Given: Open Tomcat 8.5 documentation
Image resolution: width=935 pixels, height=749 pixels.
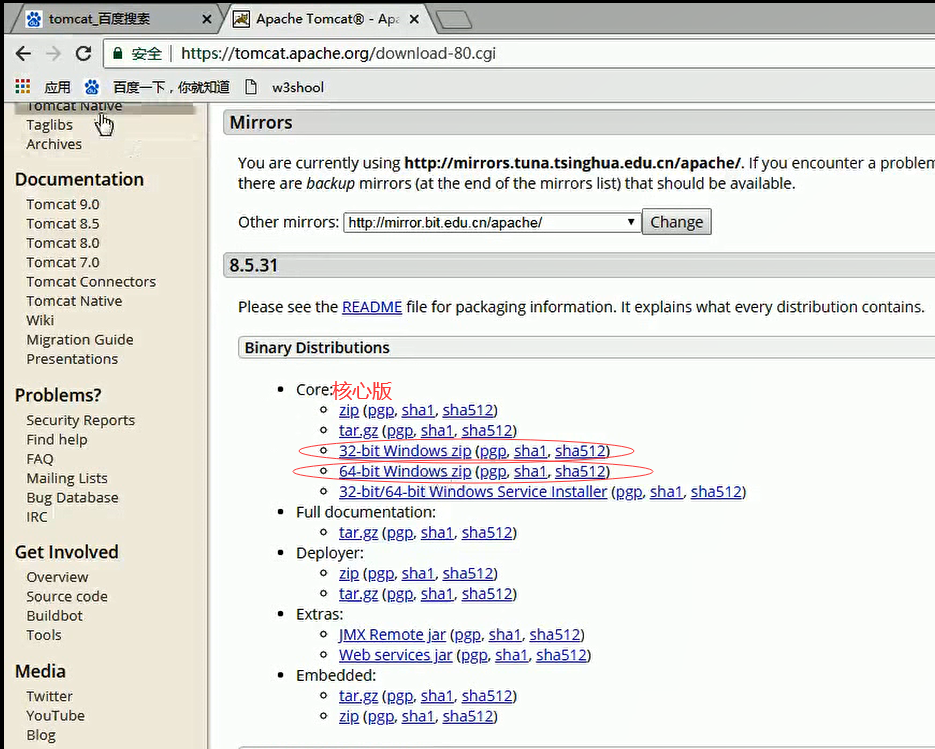Looking at the screenshot, I should (x=63, y=224).
